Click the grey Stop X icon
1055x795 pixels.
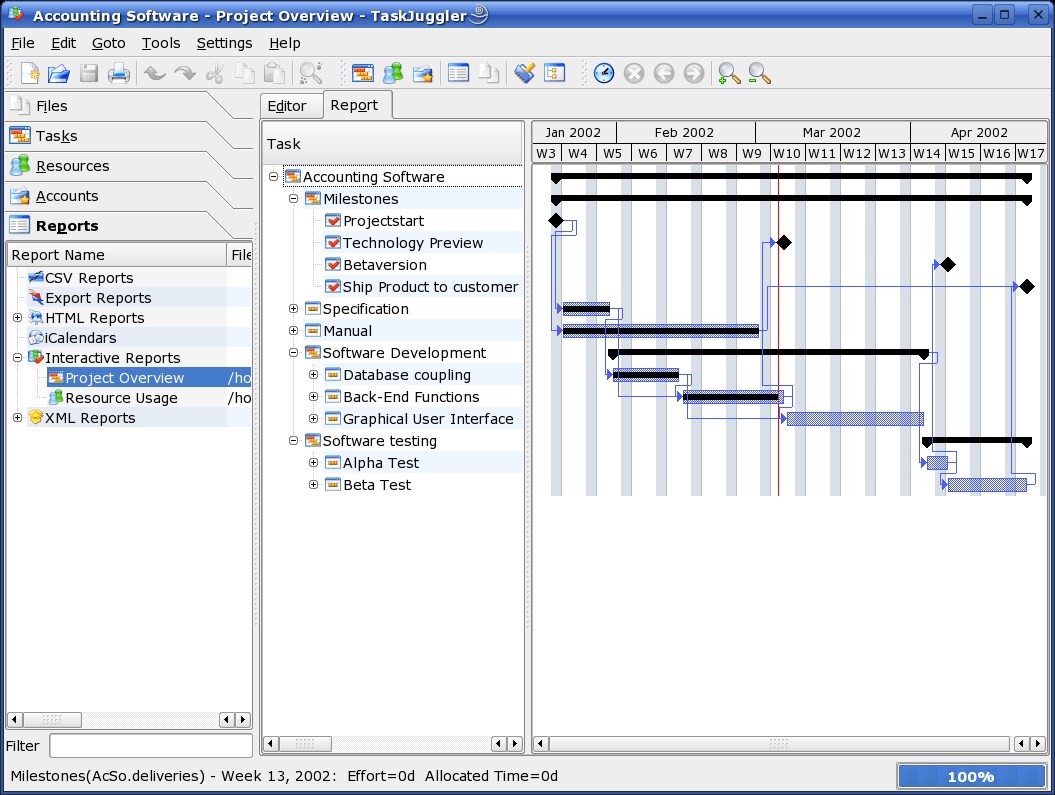(634, 73)
